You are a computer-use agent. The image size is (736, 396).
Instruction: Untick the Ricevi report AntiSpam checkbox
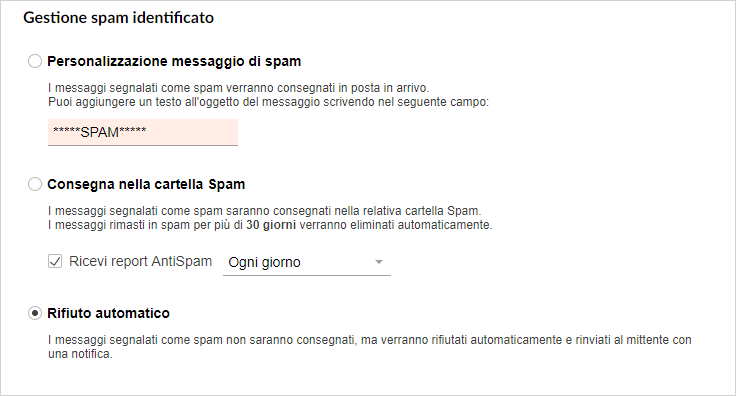(x=55, y=261)
